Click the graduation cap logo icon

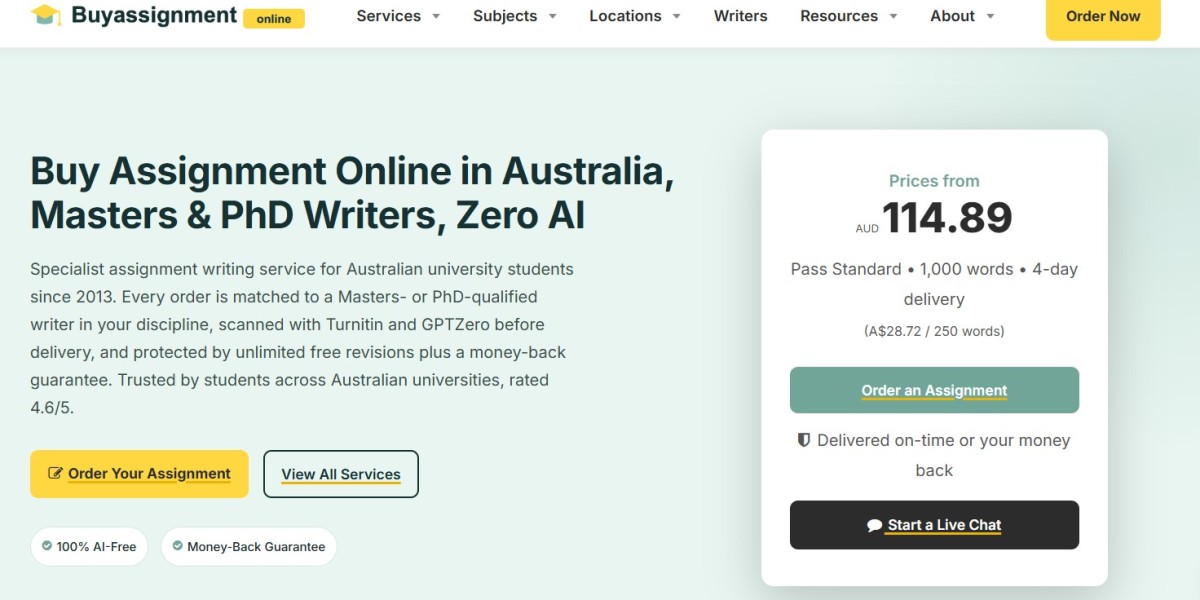pos(46,16)
